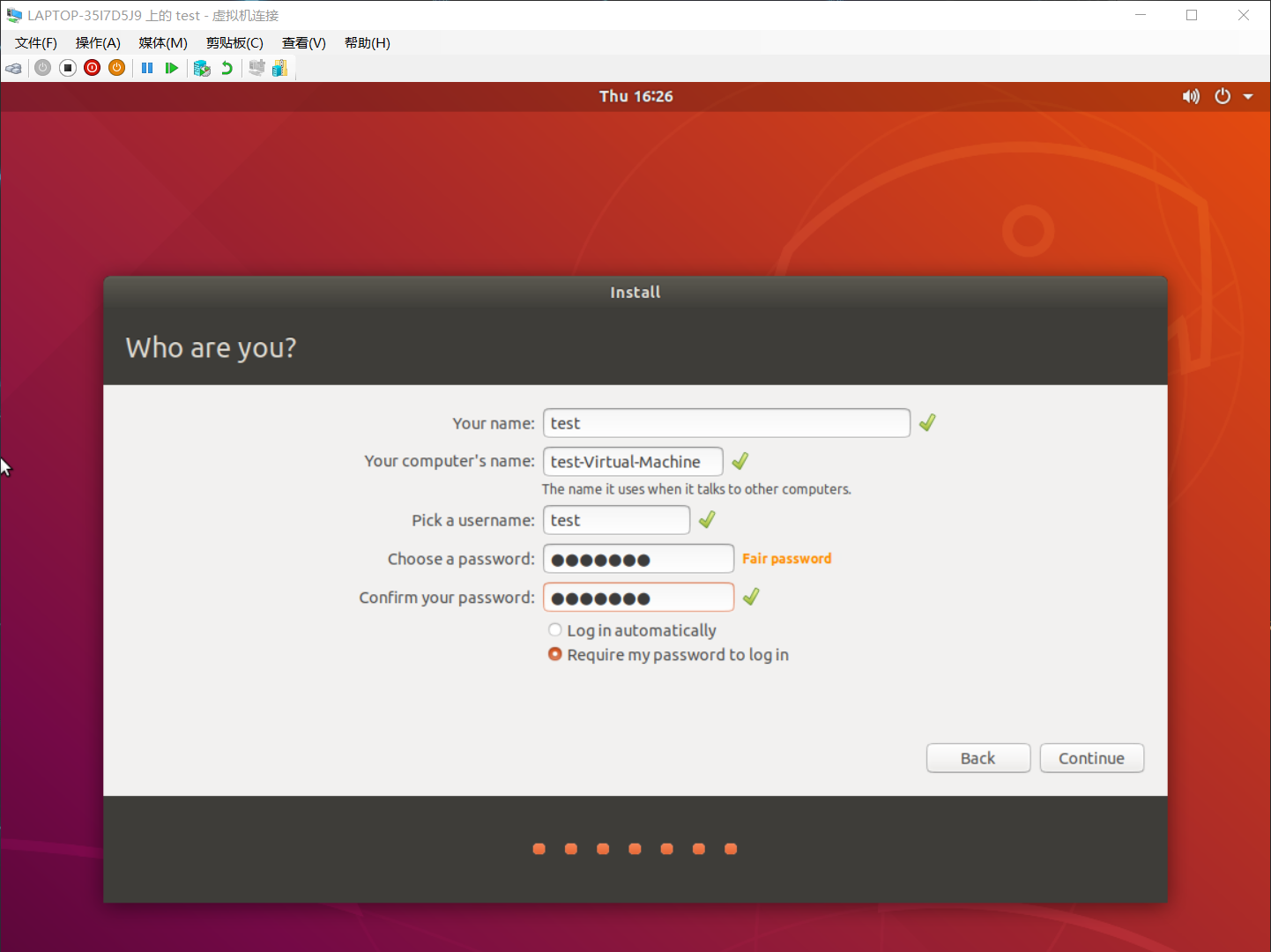The width and height of the screenshot is (1271, 952).
Task: Turn off the VM with the stop icon
Action: [68, 68]
